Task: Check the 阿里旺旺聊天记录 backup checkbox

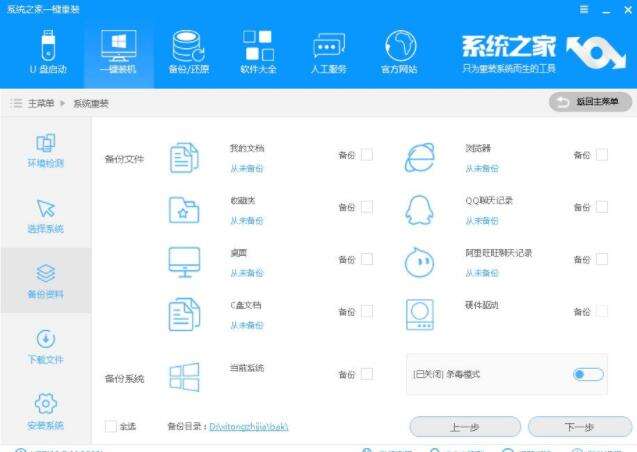Action: (x=602, y=259)
